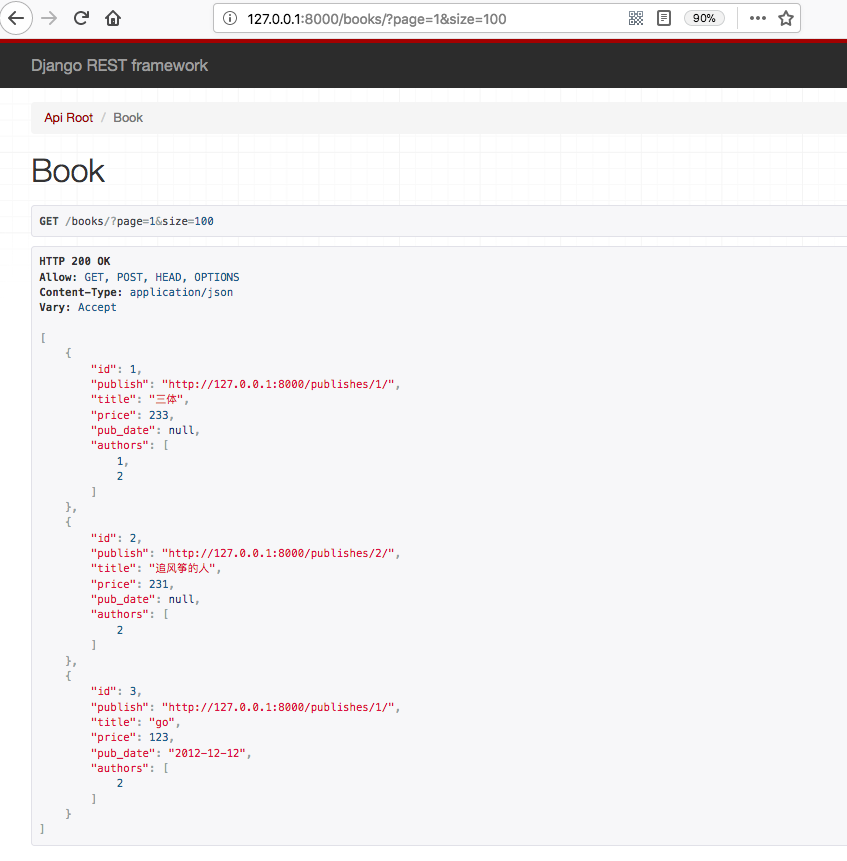Follow the publishes/1 URL in book id 3
The image size is (847, 861).
click(x=278, y=707)
